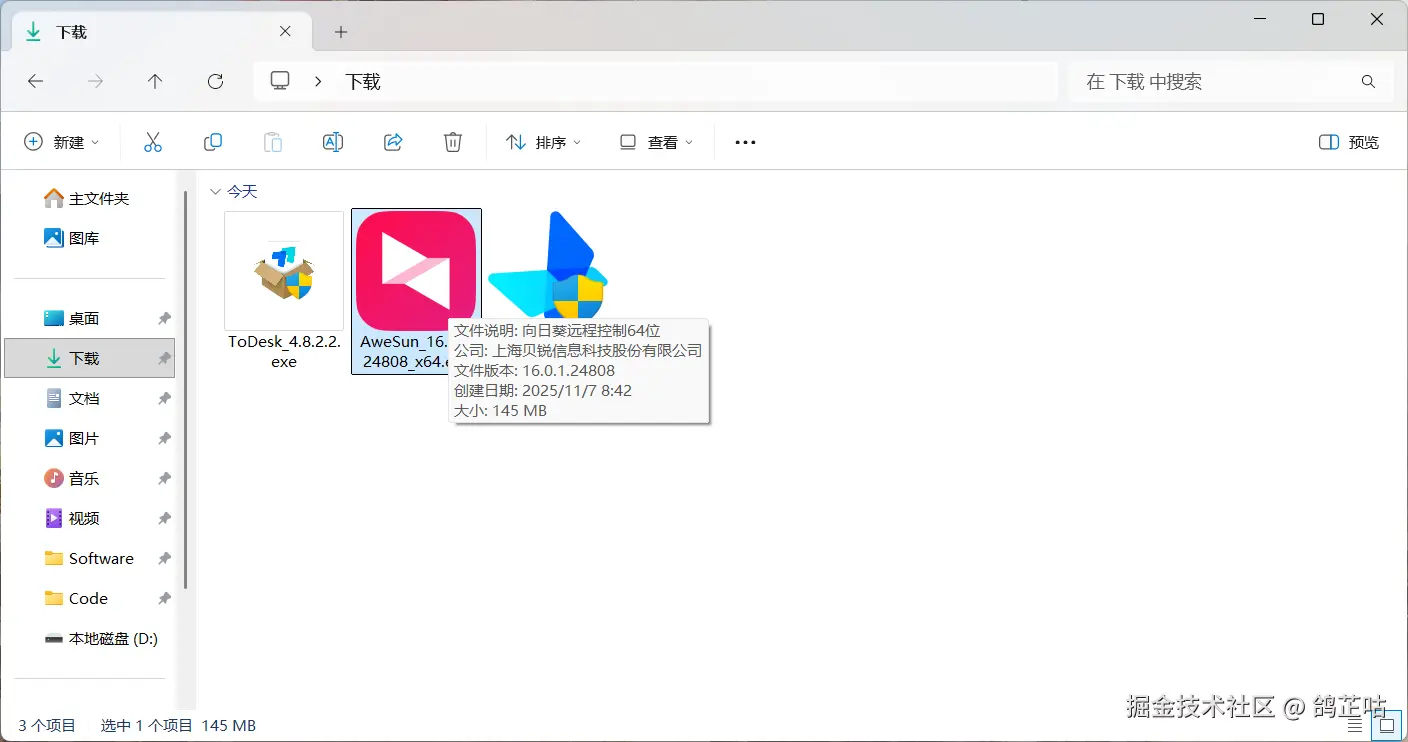Select the 下载 tab in title bar

point(160,32)
